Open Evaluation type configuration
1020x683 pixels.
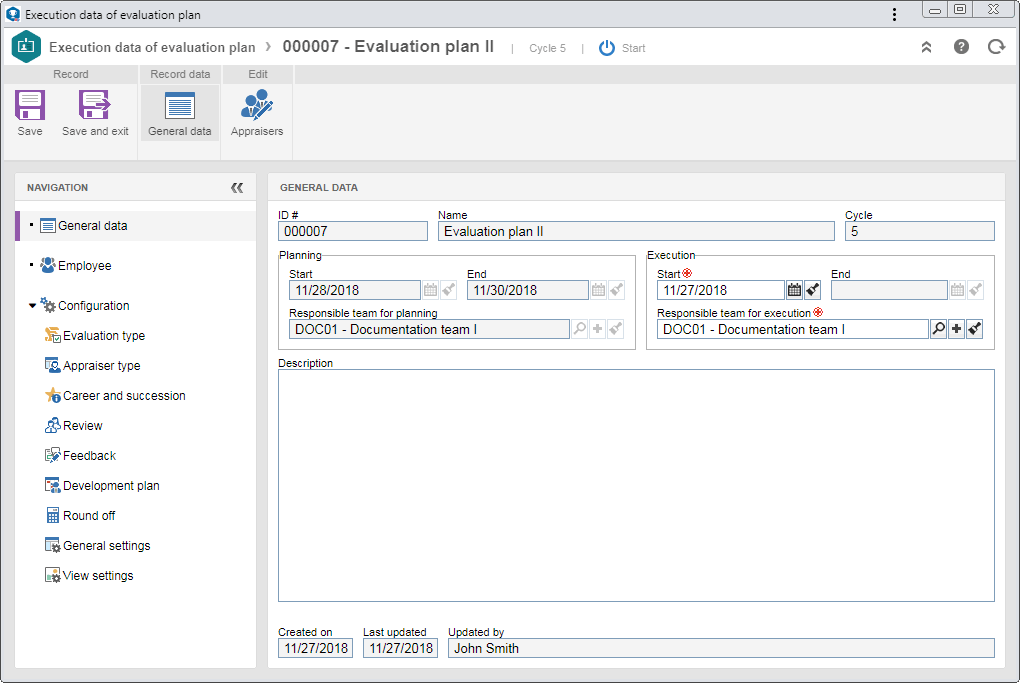95,336
